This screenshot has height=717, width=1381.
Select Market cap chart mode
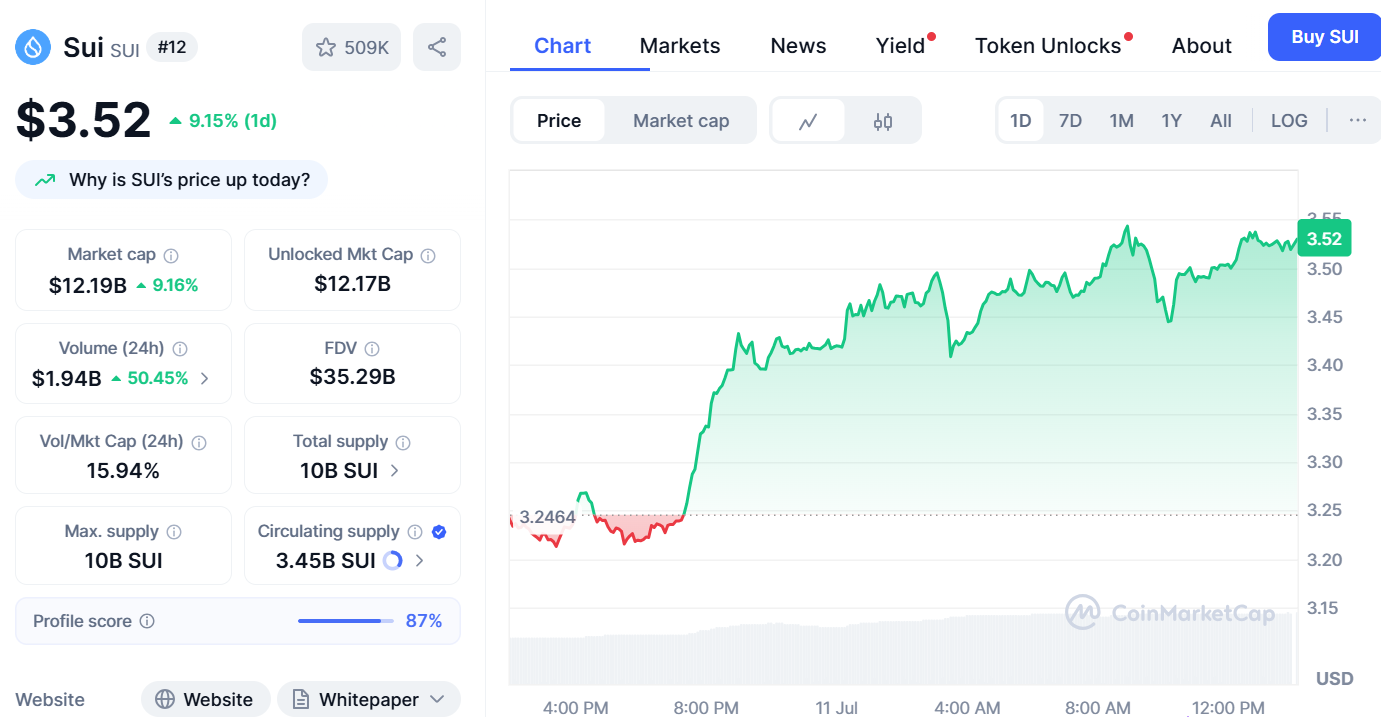[x=681, y=121]
